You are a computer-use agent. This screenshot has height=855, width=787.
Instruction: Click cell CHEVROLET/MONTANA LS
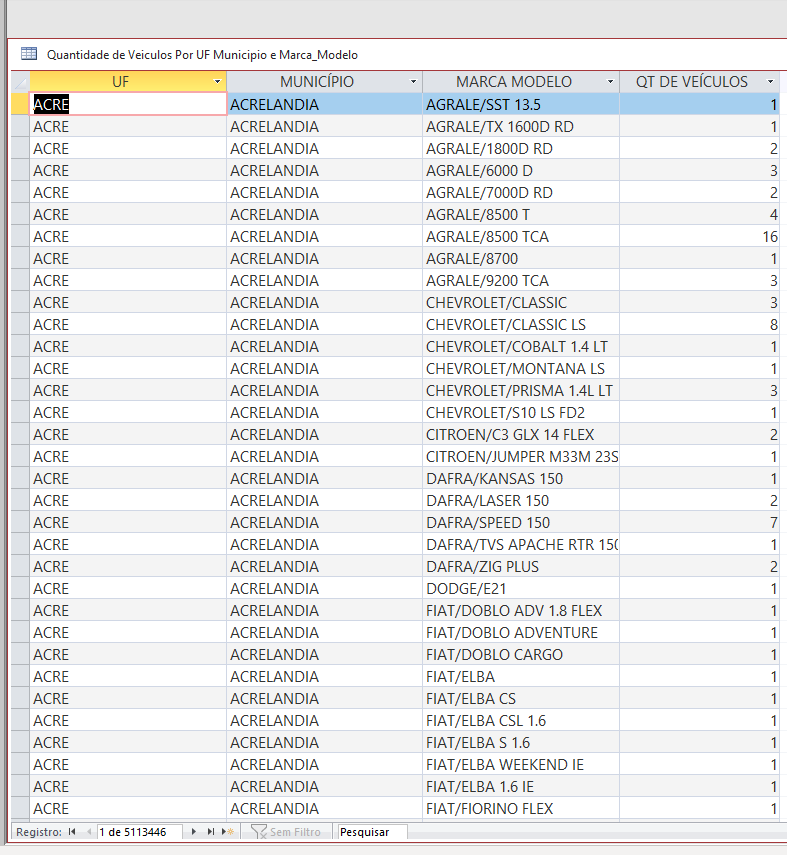(x=521, y=369)
